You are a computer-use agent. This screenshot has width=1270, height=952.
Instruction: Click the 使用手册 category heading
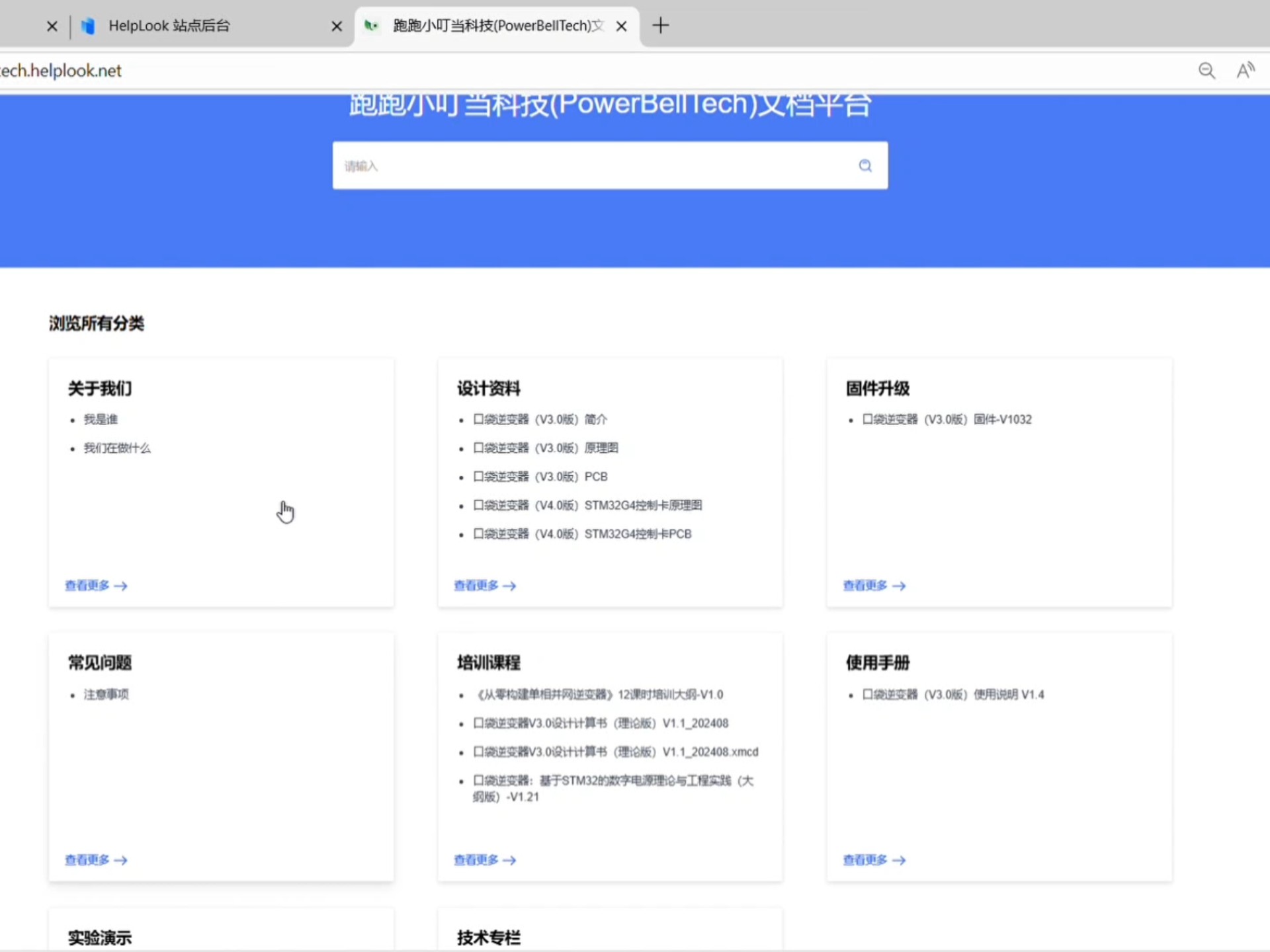[878, 662]
